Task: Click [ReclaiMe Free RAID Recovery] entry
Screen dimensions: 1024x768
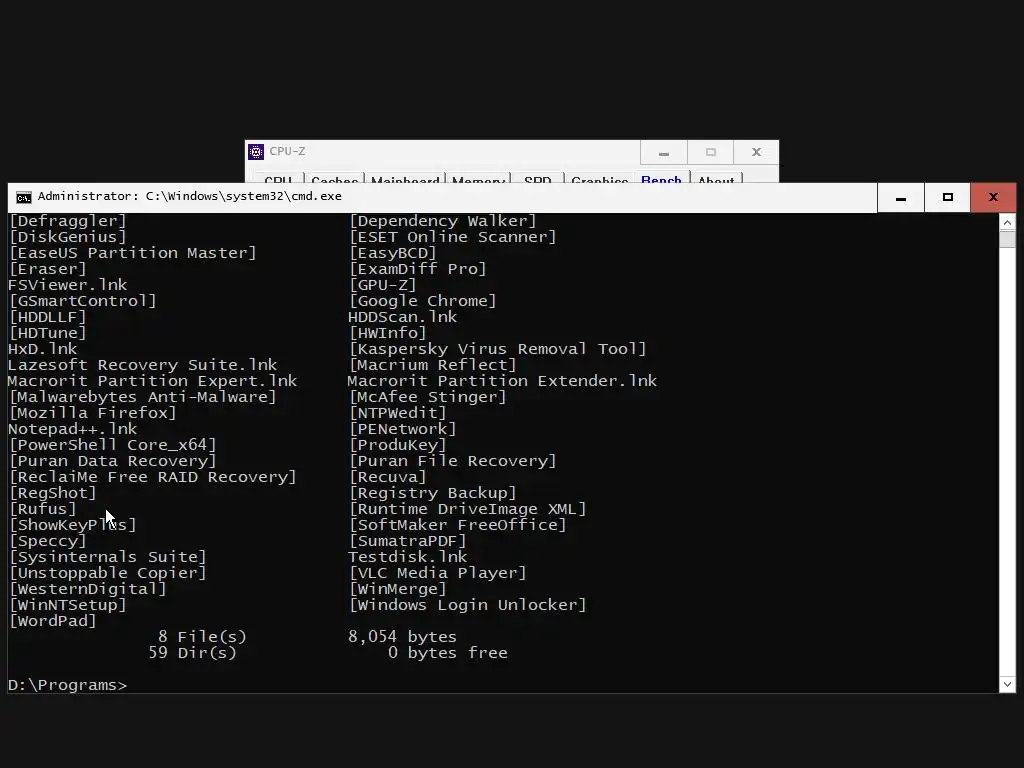Action: click(x=152, y=477)
